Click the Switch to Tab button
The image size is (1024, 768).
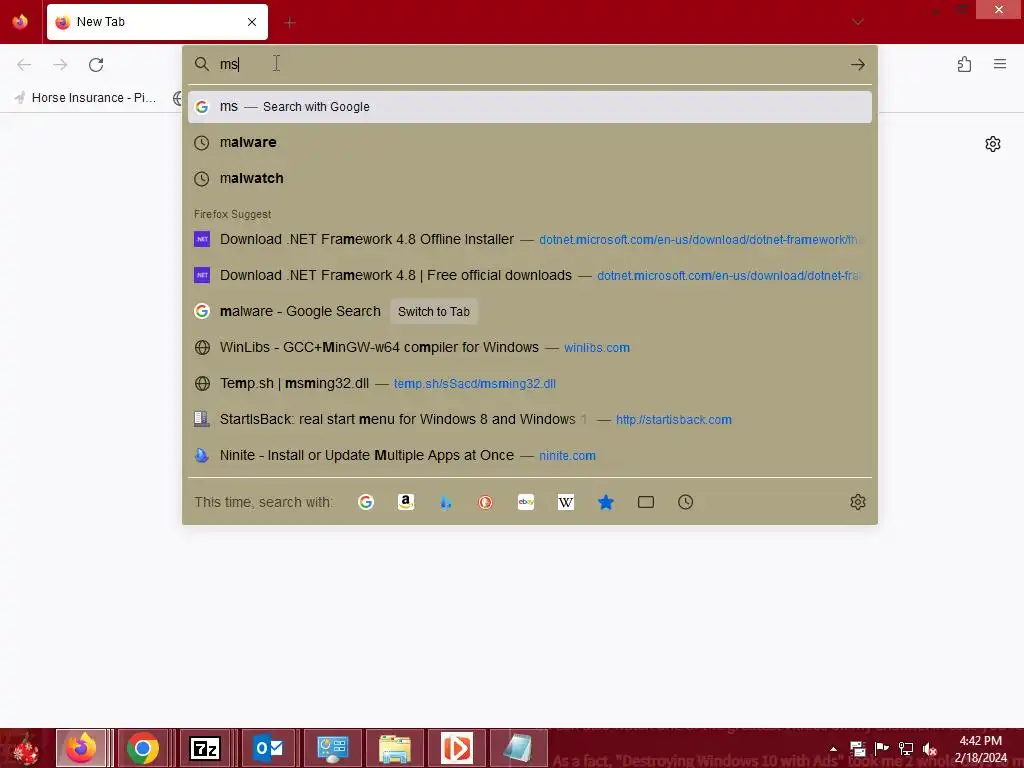(x=434, y=312)
